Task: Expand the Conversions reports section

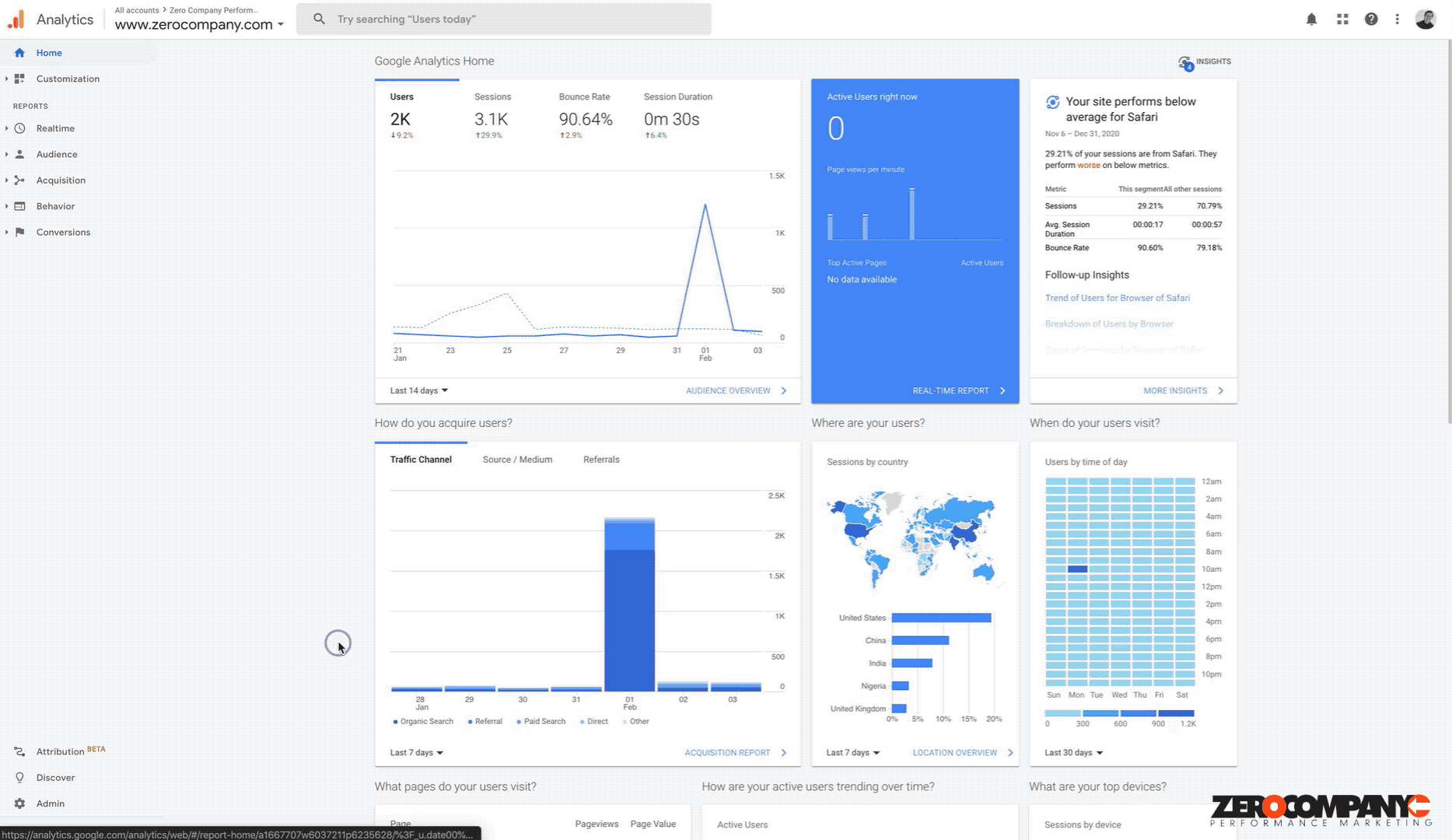Action: (7, 232)
